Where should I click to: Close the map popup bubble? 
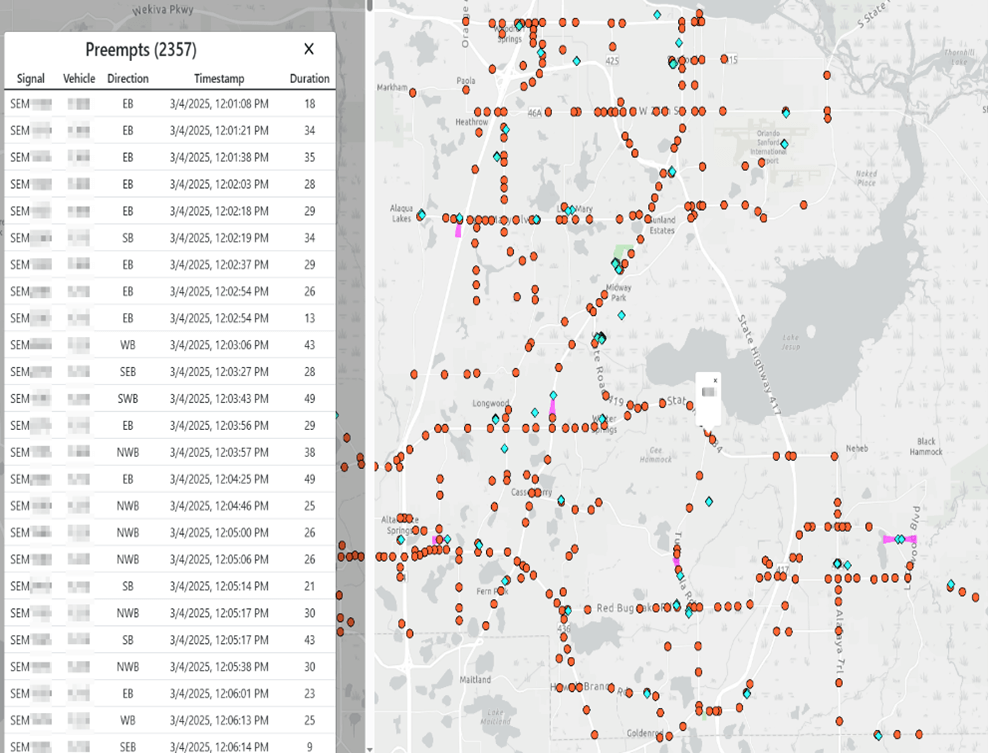716,380
